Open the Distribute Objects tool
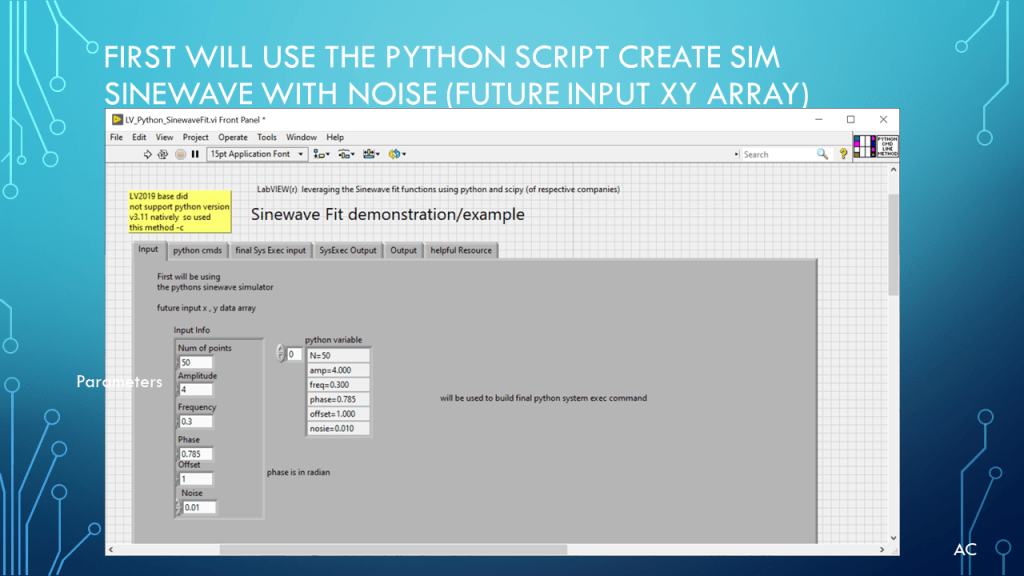This screenshot has width=1024, height=576. click(346, 154)
